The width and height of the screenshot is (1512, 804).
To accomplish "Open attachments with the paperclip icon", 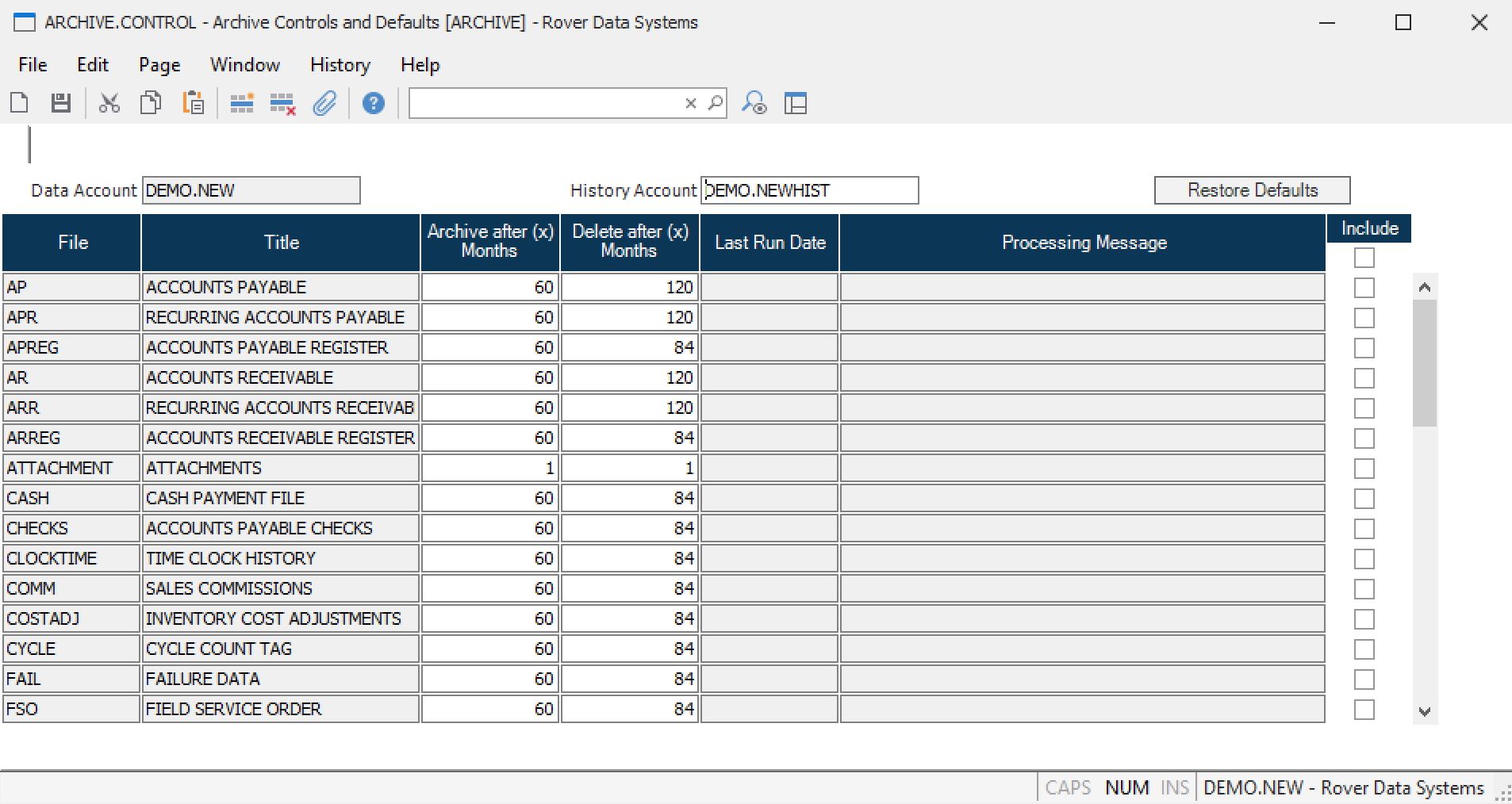I will (324, 103).
